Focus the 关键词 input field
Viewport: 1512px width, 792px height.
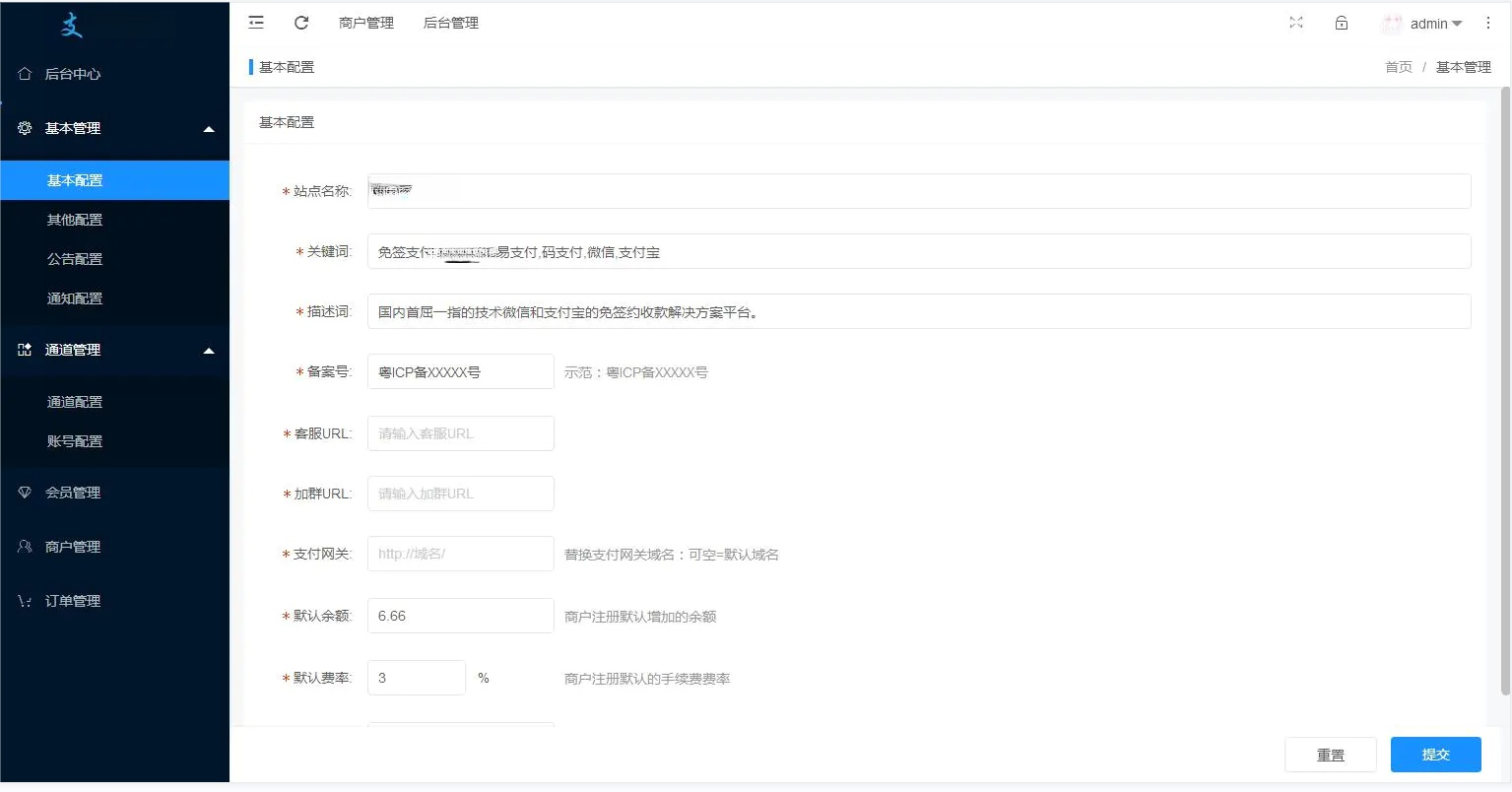pyautogui.click(x=919, y=251)
